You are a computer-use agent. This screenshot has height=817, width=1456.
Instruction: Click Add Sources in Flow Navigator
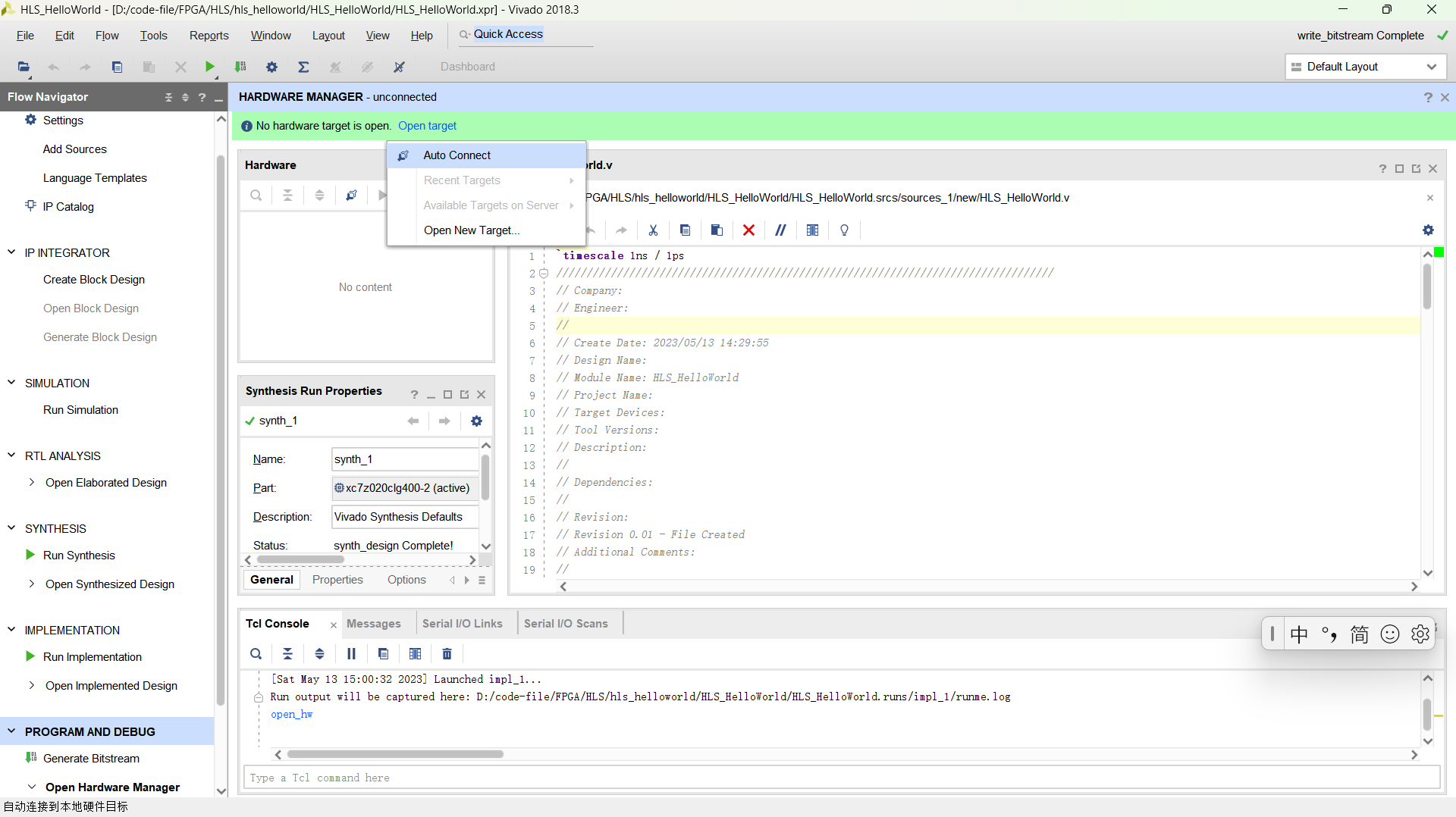pos(75,149)
